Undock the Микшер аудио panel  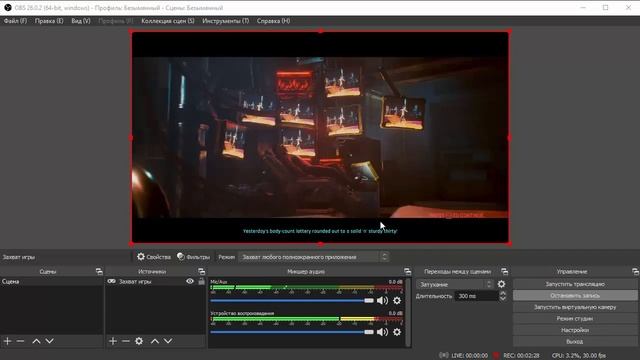coord(407,271)
